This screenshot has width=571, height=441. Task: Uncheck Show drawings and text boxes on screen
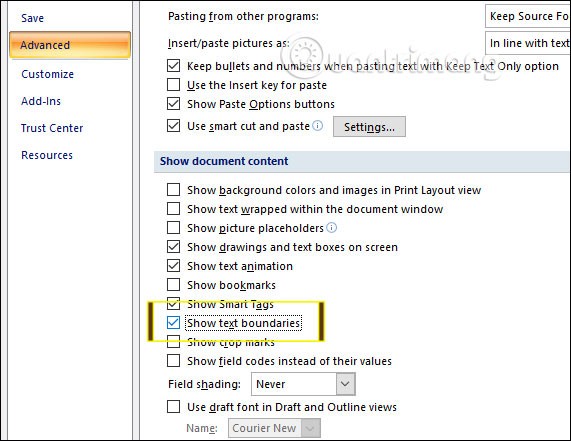pos(173,247)
